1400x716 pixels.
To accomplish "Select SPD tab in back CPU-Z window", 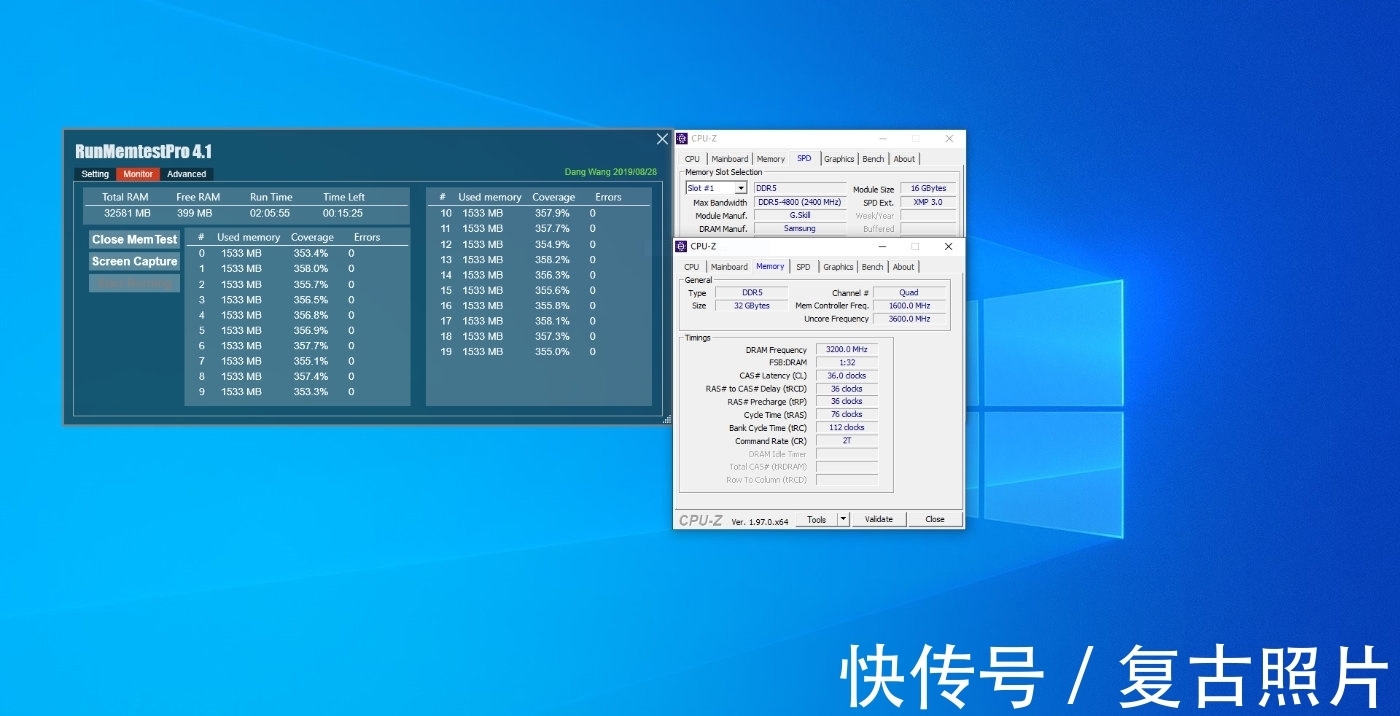I will [804, 158].
